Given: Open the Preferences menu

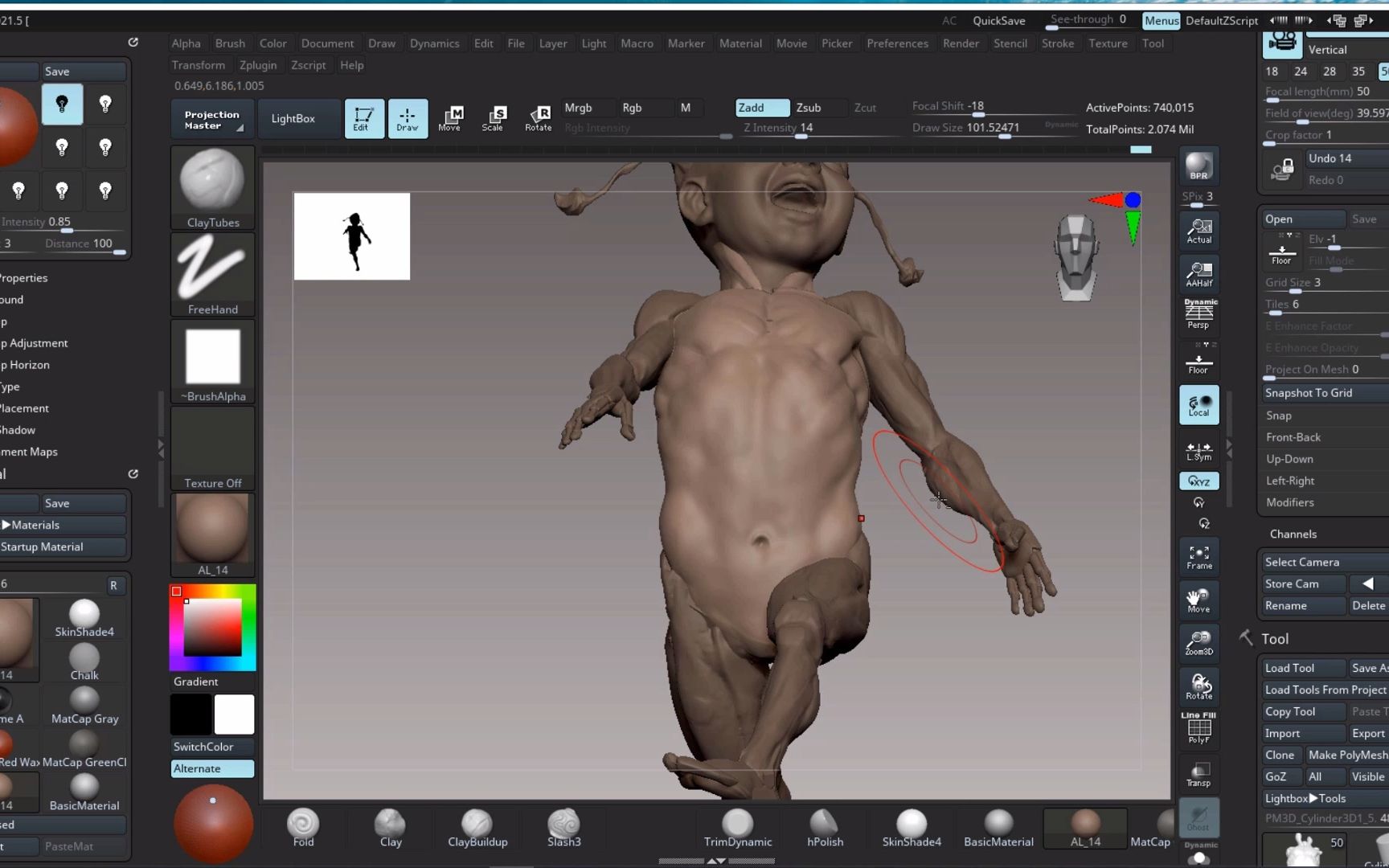Looking at the screenshot, I should point(897,43).
